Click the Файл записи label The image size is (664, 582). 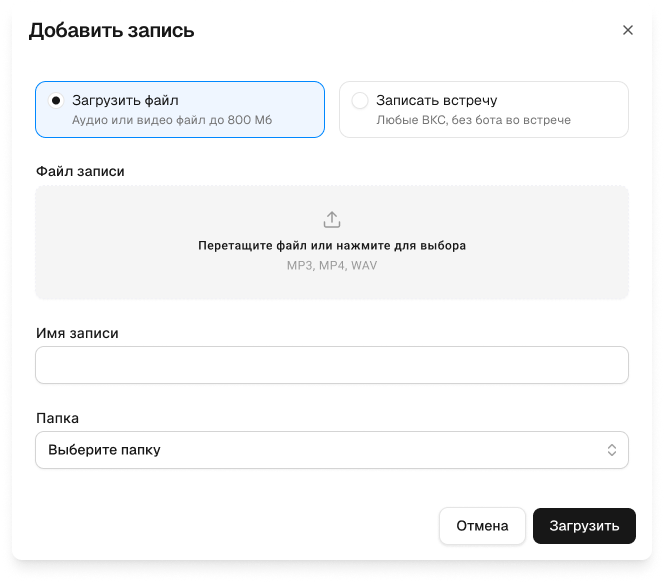80,171
